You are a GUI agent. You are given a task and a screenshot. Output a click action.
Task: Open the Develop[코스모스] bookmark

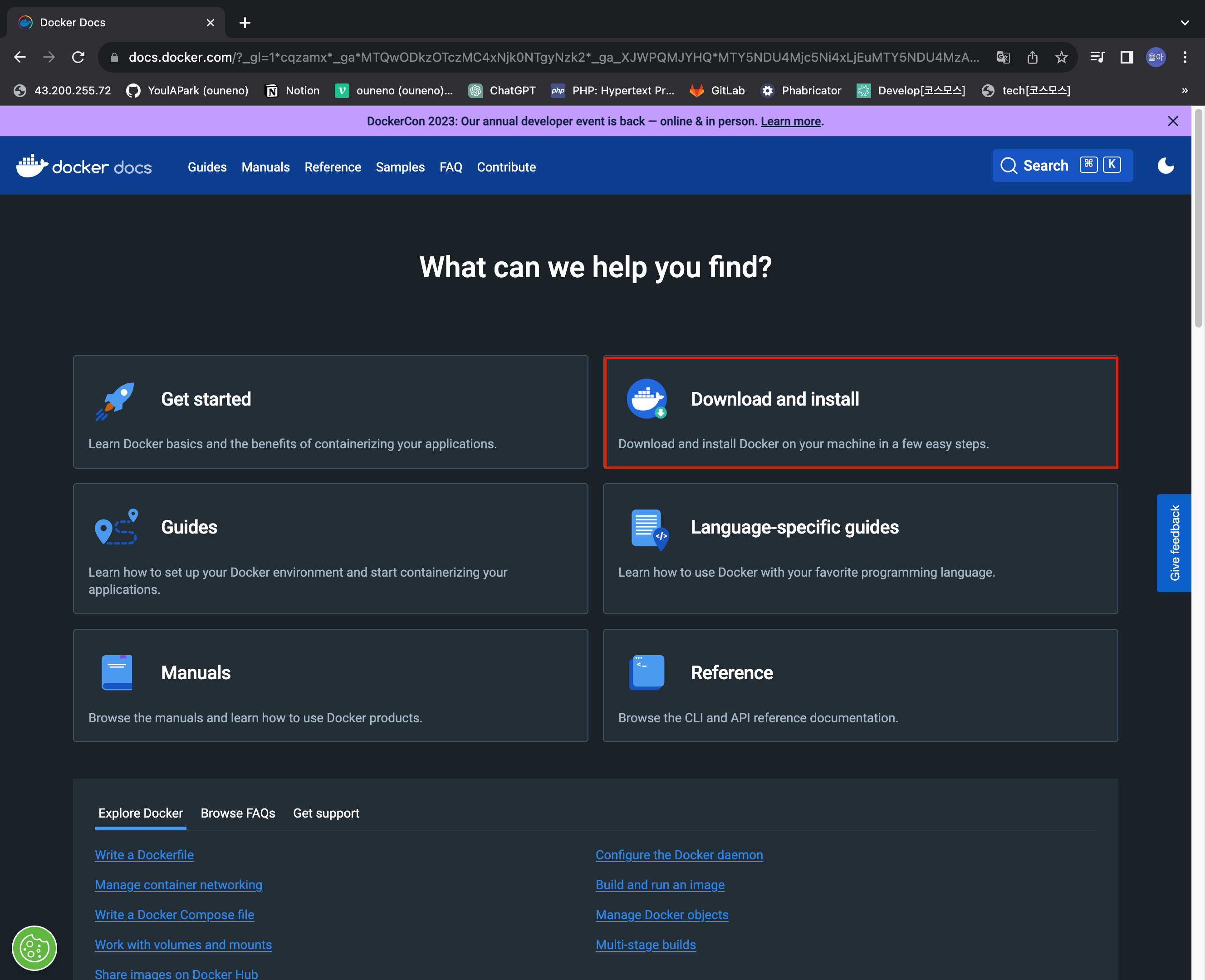(x=911, y=90)
